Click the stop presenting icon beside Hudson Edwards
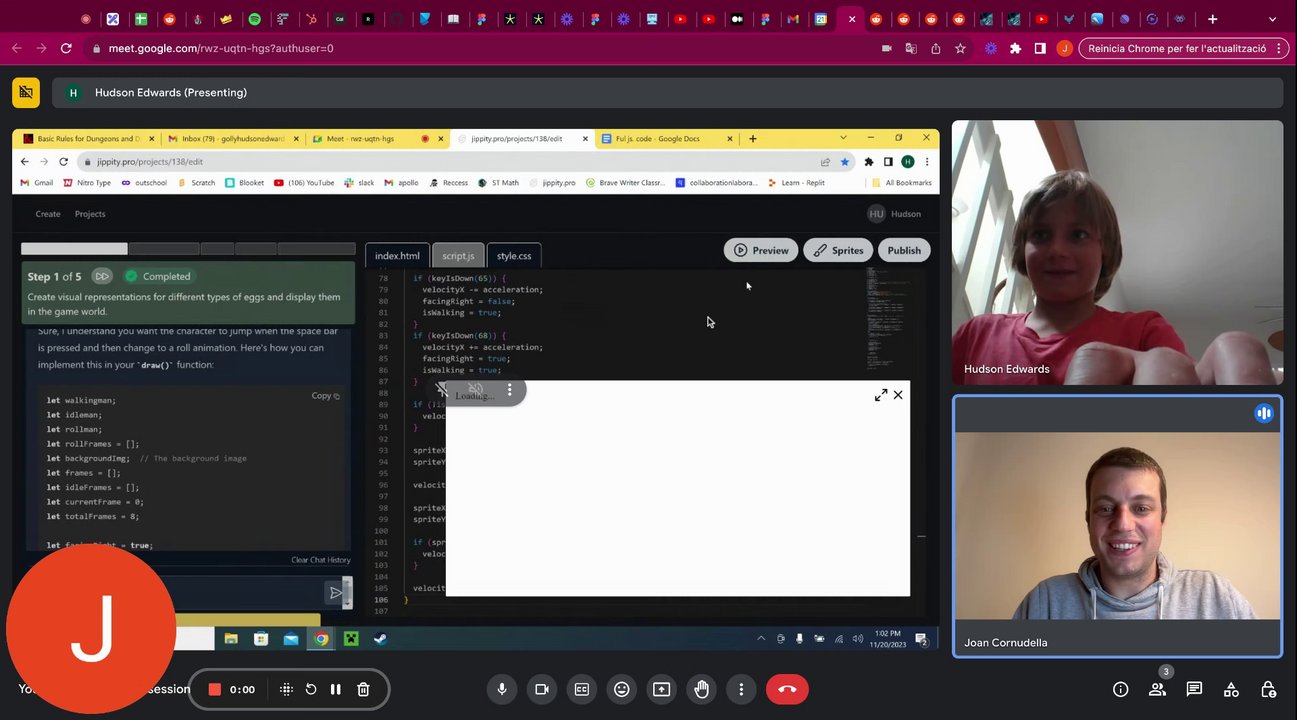The width and height of the screenshot is (1297, 720). point(26,92)
